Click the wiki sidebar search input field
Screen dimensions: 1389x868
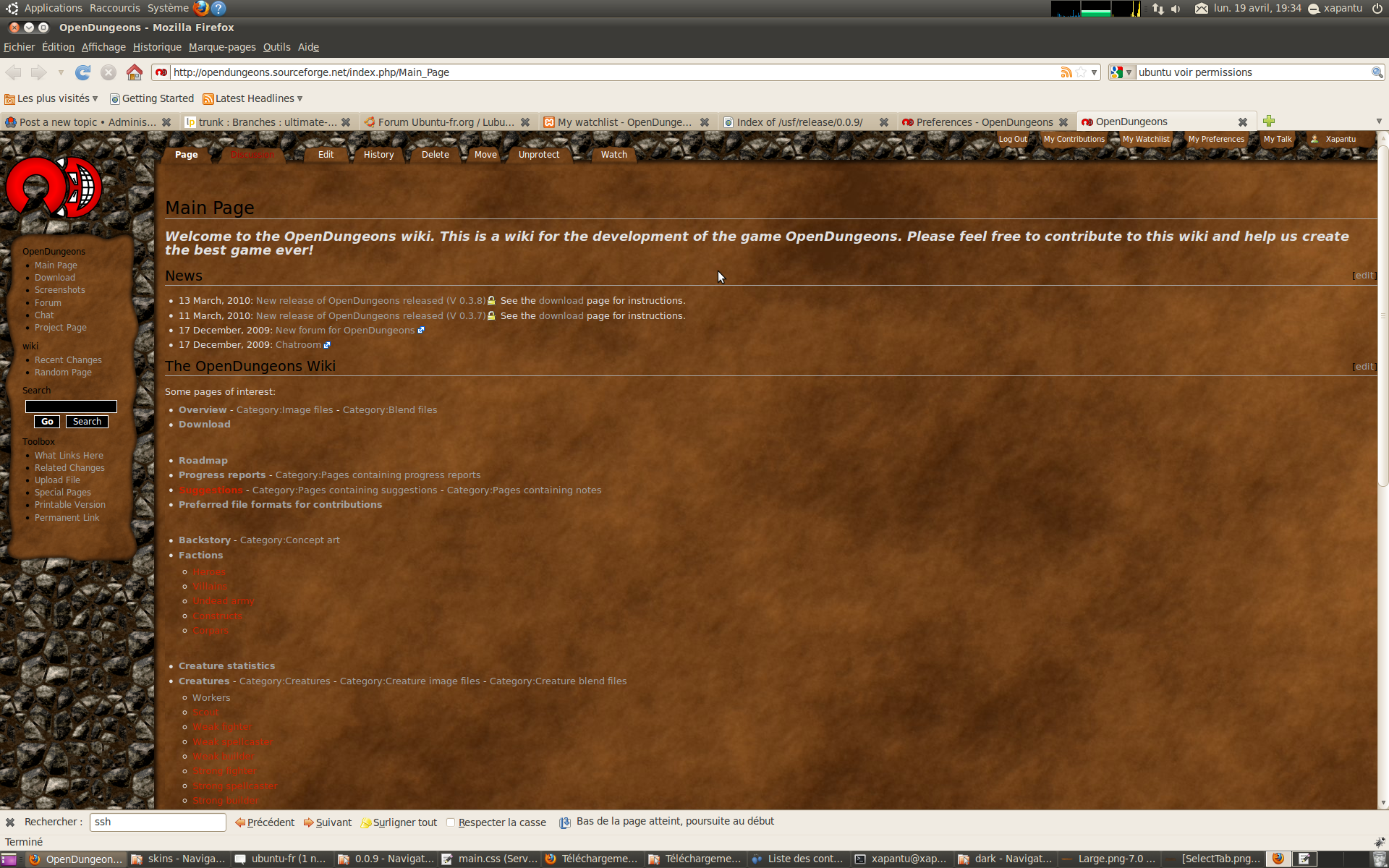pos(71,407)
